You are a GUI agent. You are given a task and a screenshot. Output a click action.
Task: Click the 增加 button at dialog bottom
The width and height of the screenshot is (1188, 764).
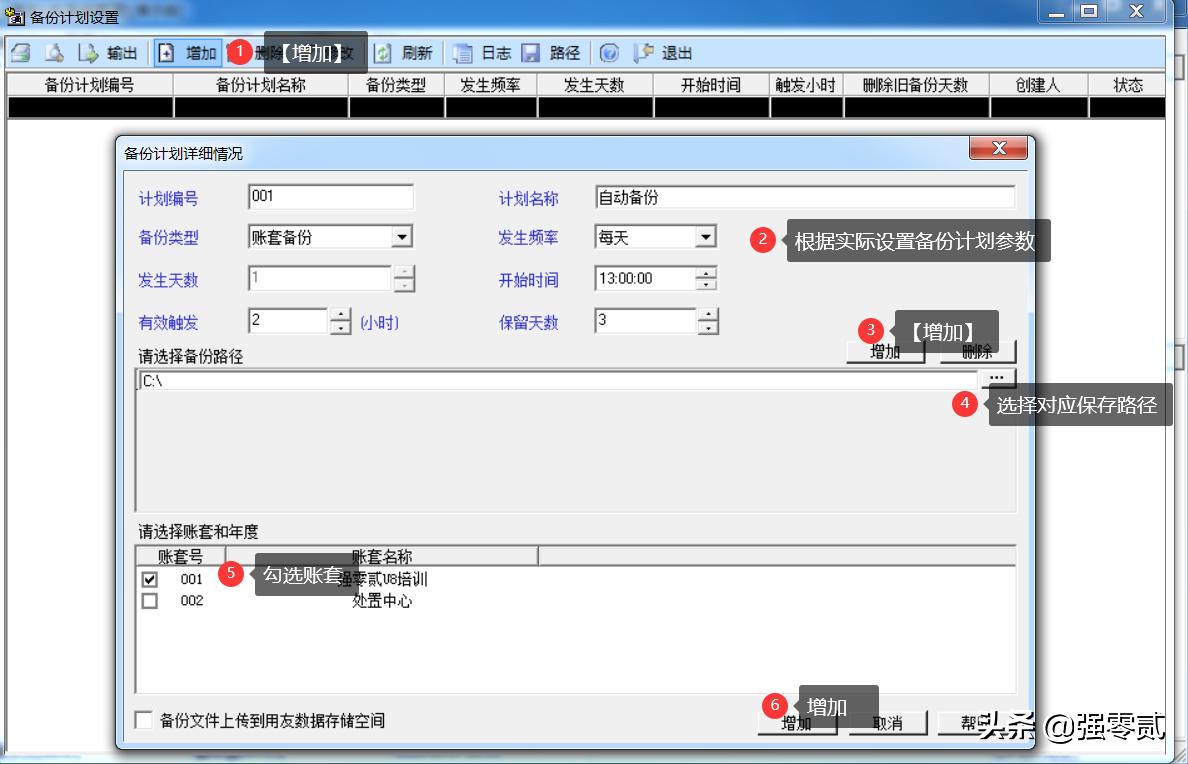tap(795, 722)
